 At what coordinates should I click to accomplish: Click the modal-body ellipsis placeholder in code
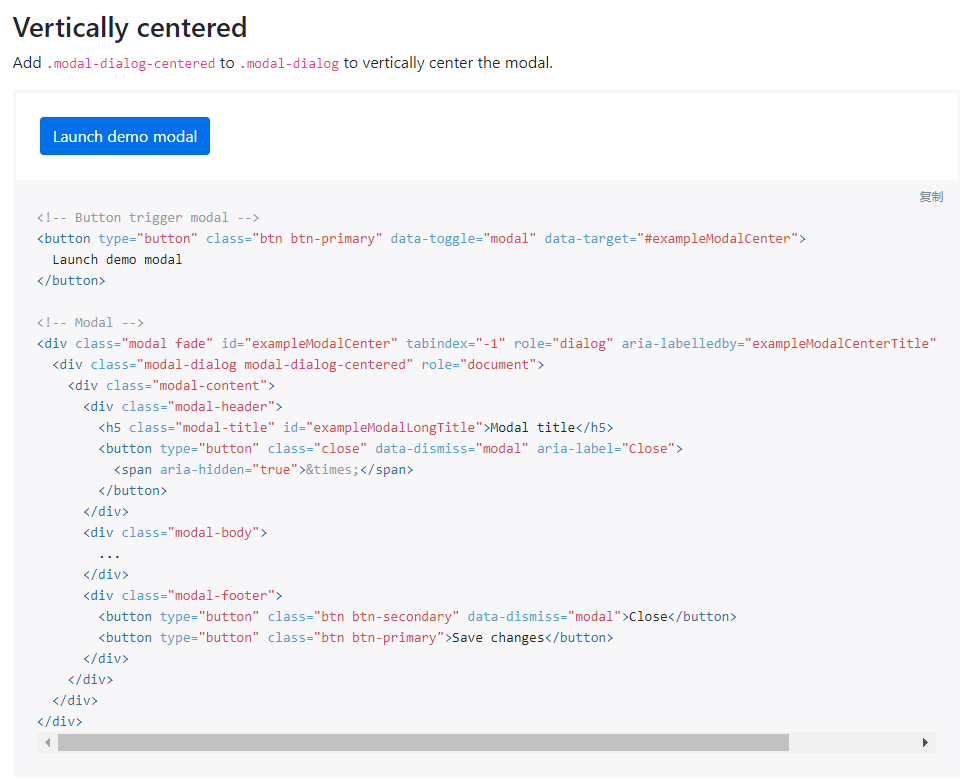(x=110, y=553)
